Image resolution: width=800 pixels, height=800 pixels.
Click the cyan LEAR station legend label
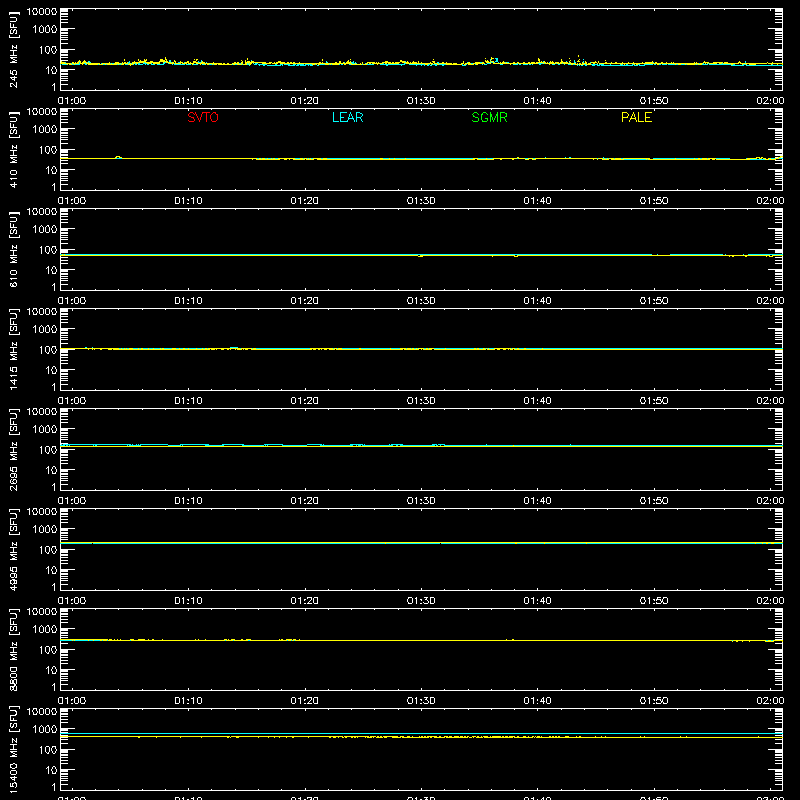[x=347, y=117]
